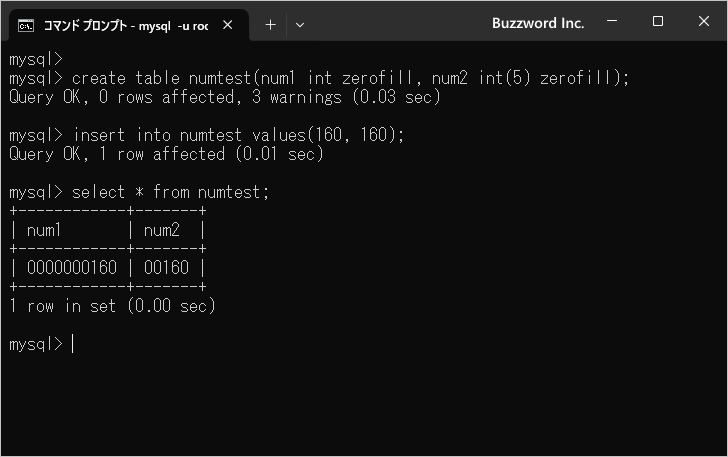Click the 00160 result value
The image size is (728, 457).
pyautogui.click(x=166, y=268)
